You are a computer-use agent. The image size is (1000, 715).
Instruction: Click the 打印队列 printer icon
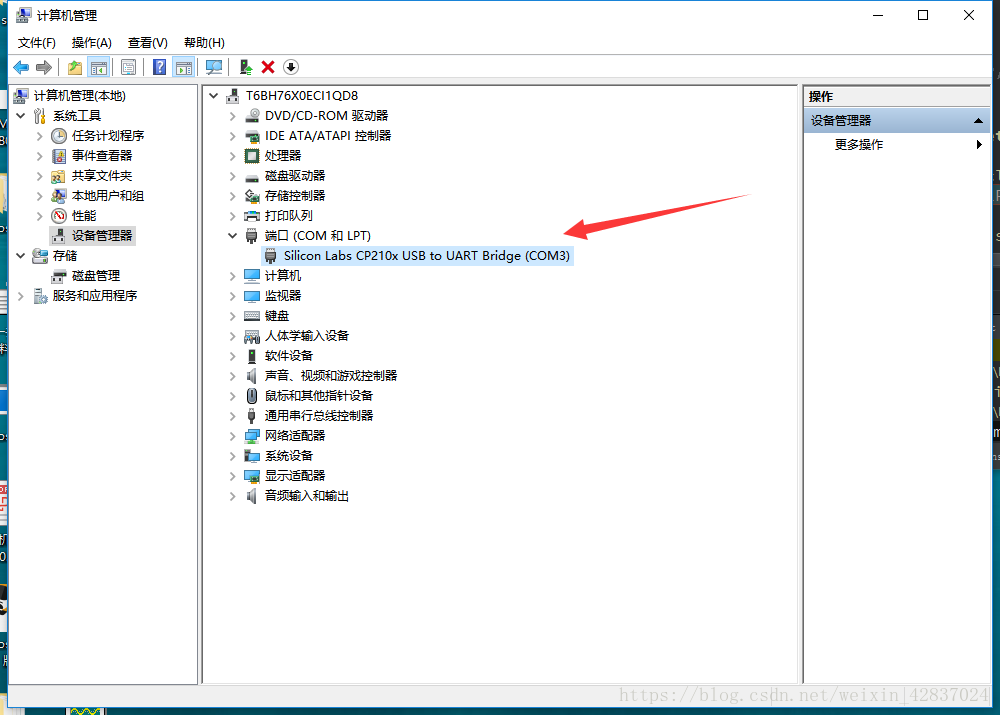(x=253, y=216)
